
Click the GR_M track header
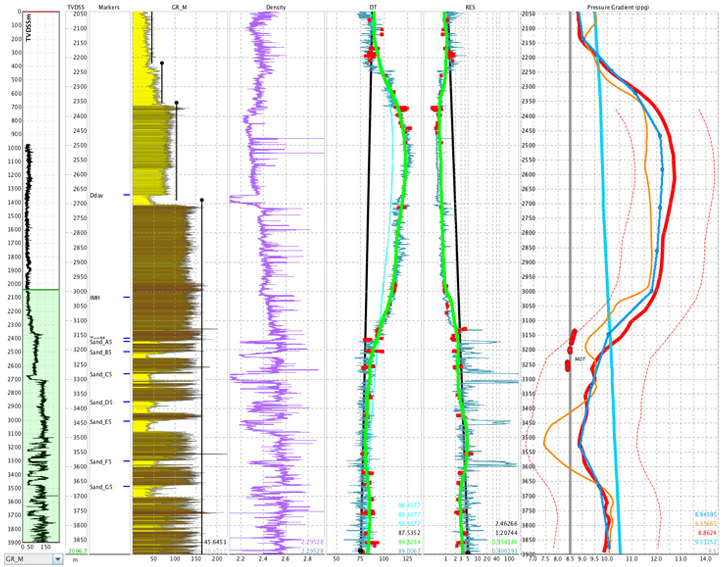180,6
